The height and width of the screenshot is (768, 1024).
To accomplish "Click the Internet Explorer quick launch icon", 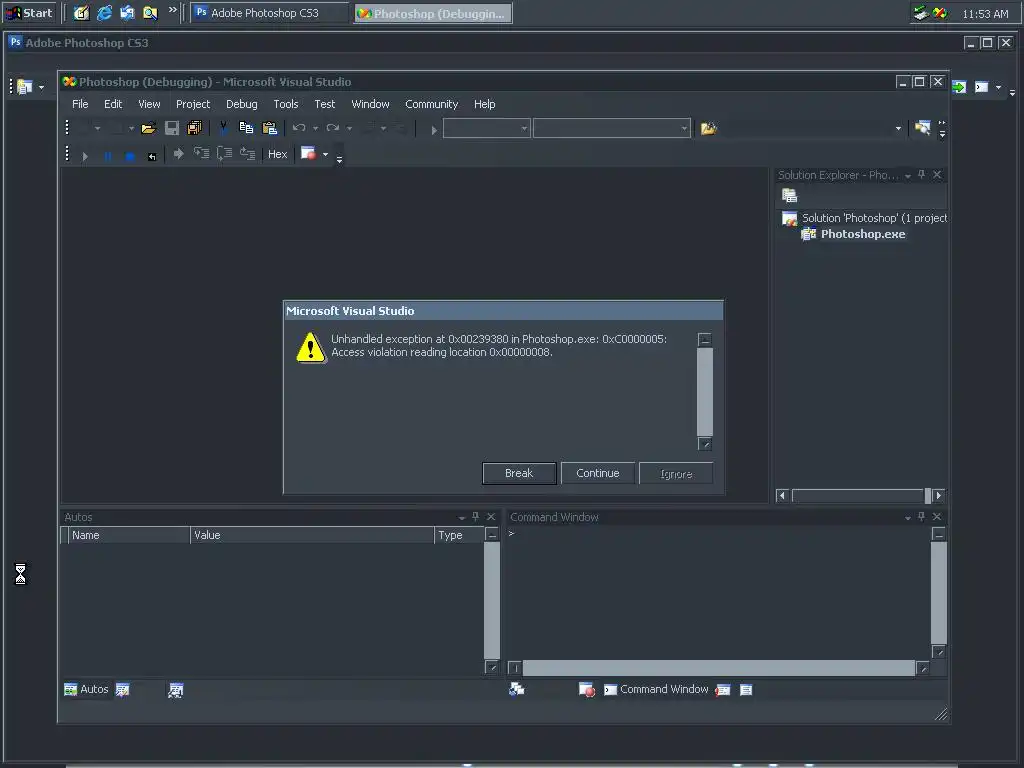I will (x=104, y=13).
